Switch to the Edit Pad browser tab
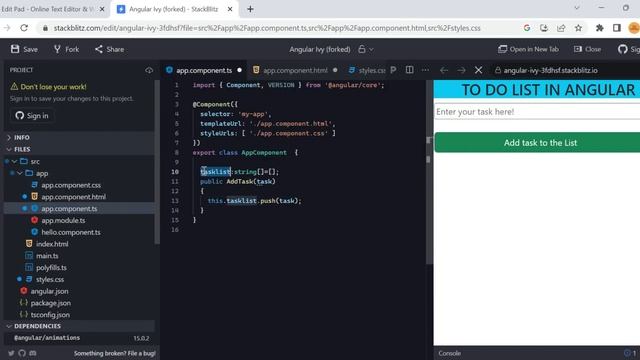The width and height of the screenshot is (640, 360). 47,9
